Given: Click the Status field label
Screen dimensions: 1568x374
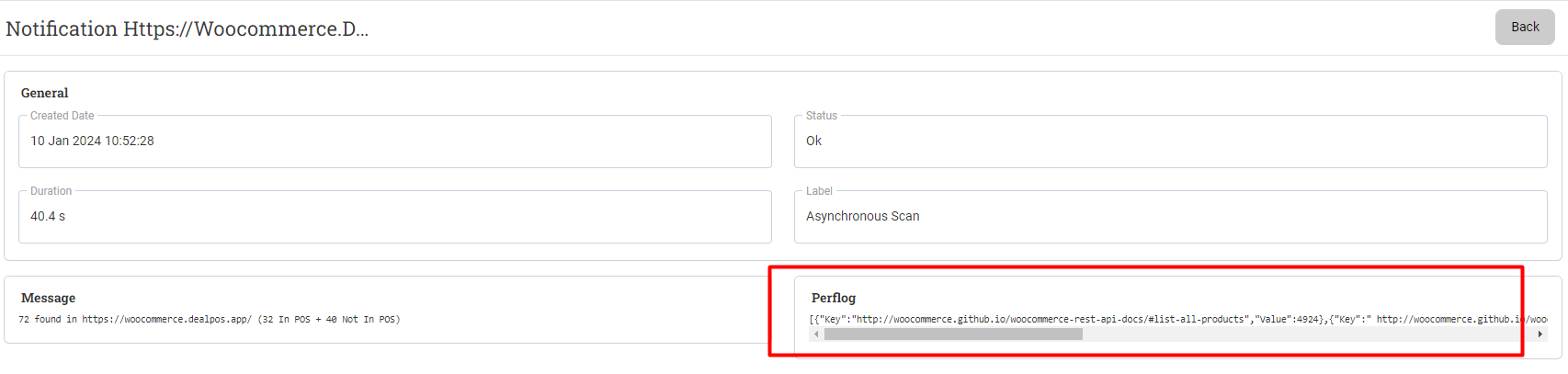Looking at the screenshot, I should (822, 116).
